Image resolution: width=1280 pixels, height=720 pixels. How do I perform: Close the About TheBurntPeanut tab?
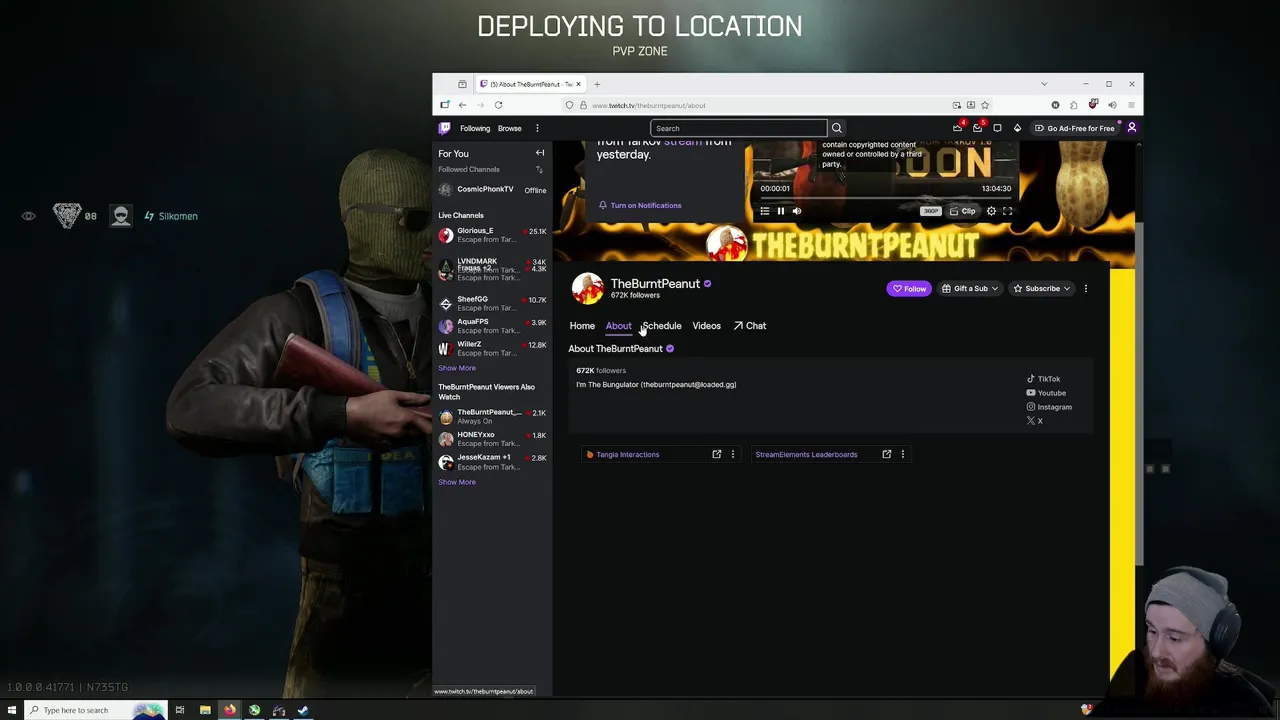coord(578,84)
